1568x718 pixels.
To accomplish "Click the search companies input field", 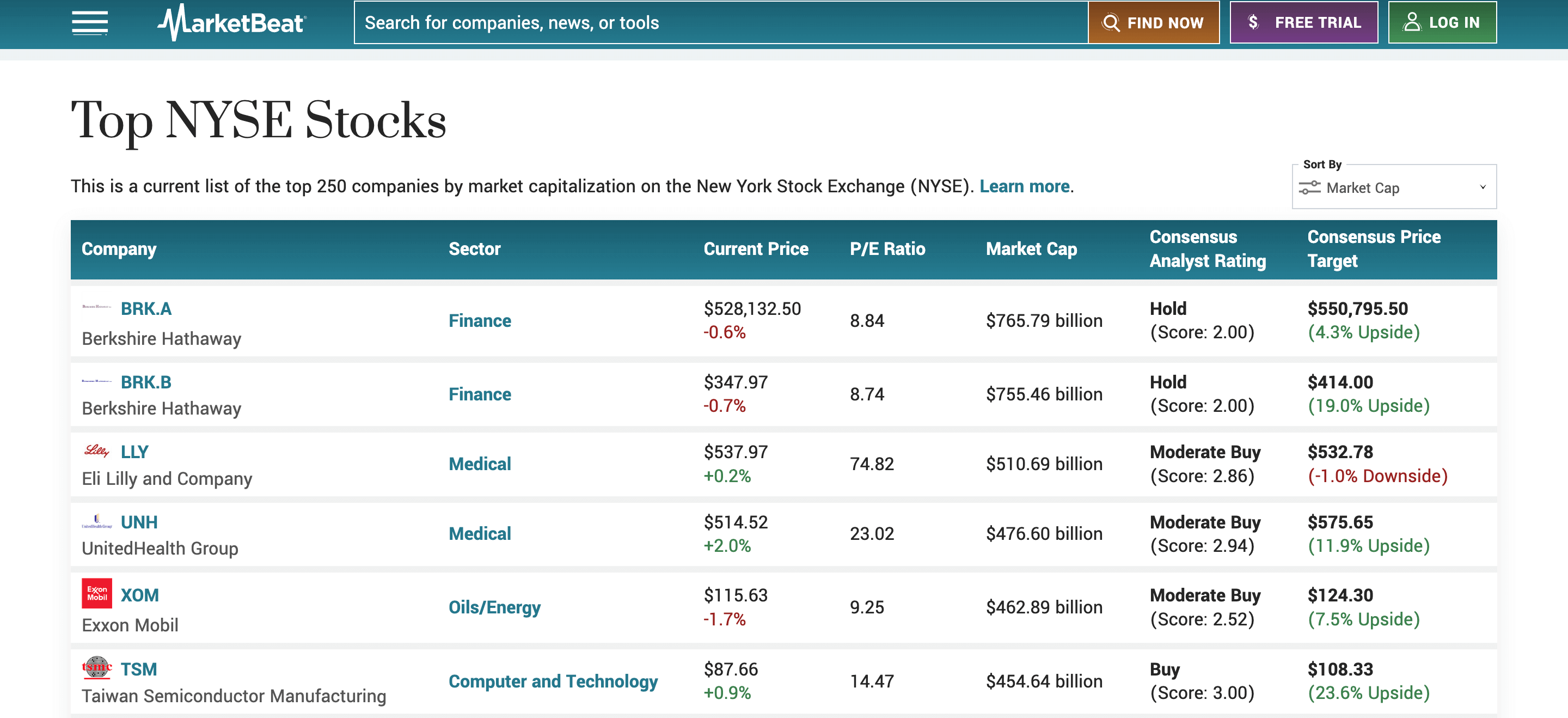I will (721, 22).
